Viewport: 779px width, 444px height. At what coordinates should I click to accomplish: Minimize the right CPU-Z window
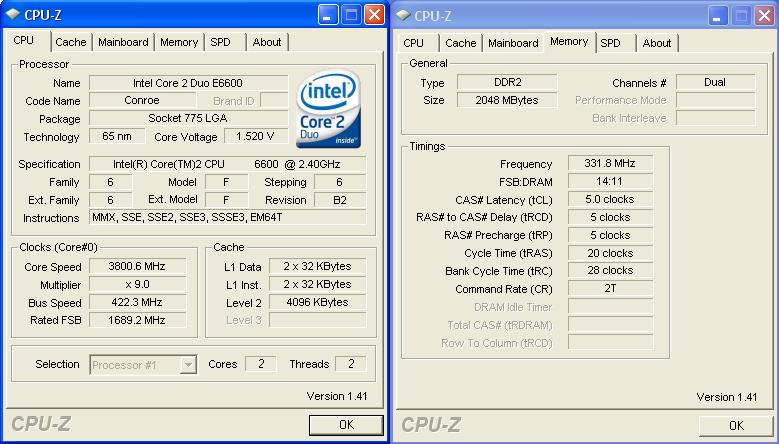(x=717, y=16)
